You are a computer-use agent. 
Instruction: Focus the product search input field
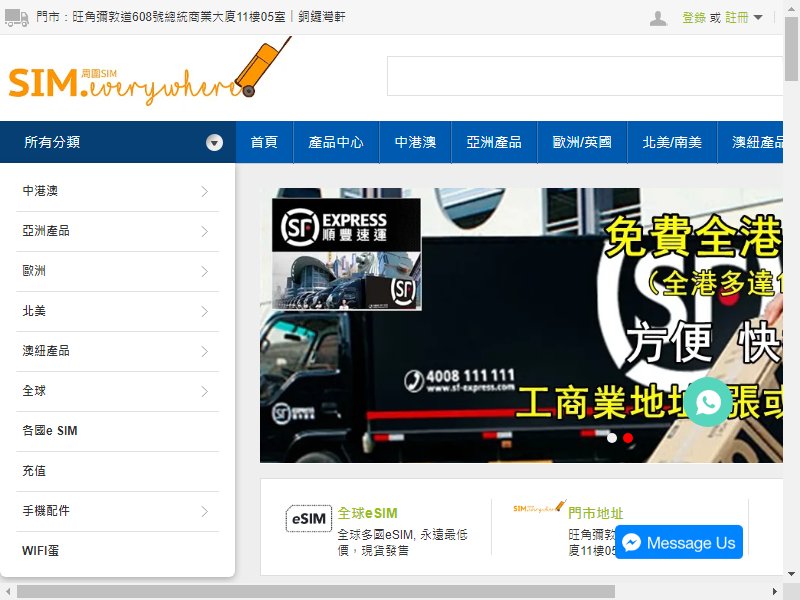(x=585, y=76)
